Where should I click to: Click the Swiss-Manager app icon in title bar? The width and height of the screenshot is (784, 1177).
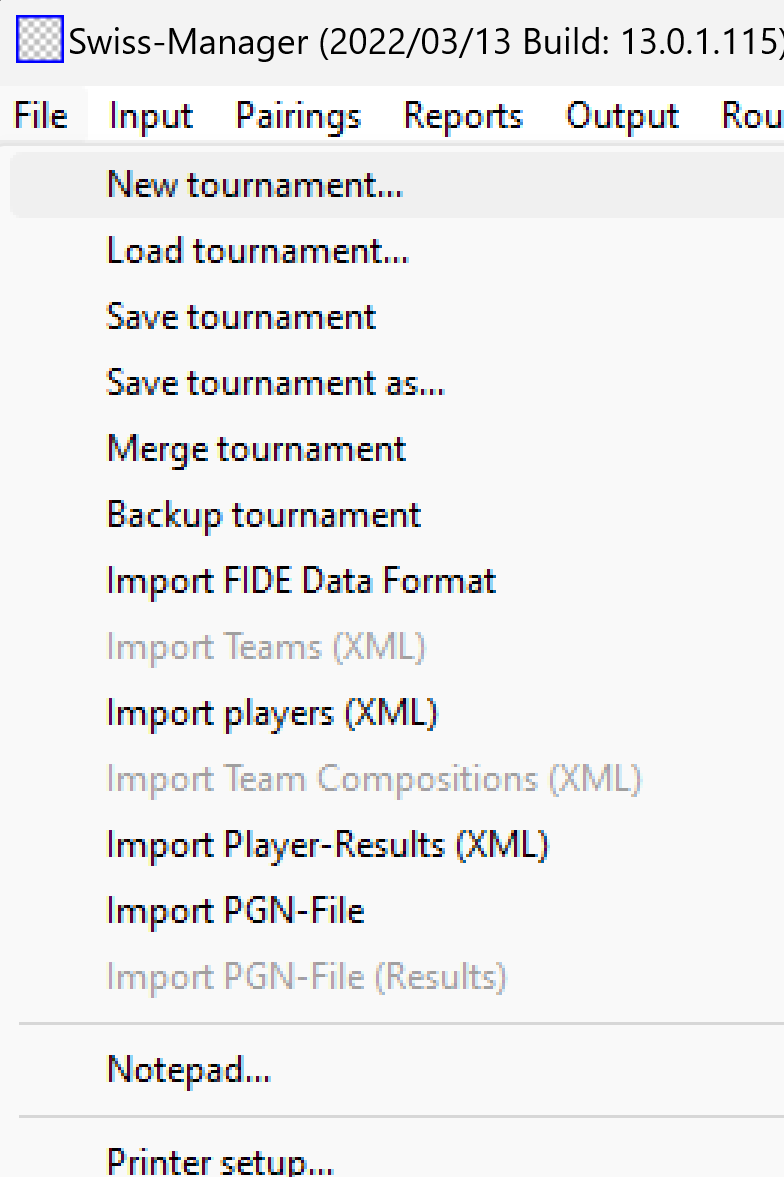tap(42, 41)
